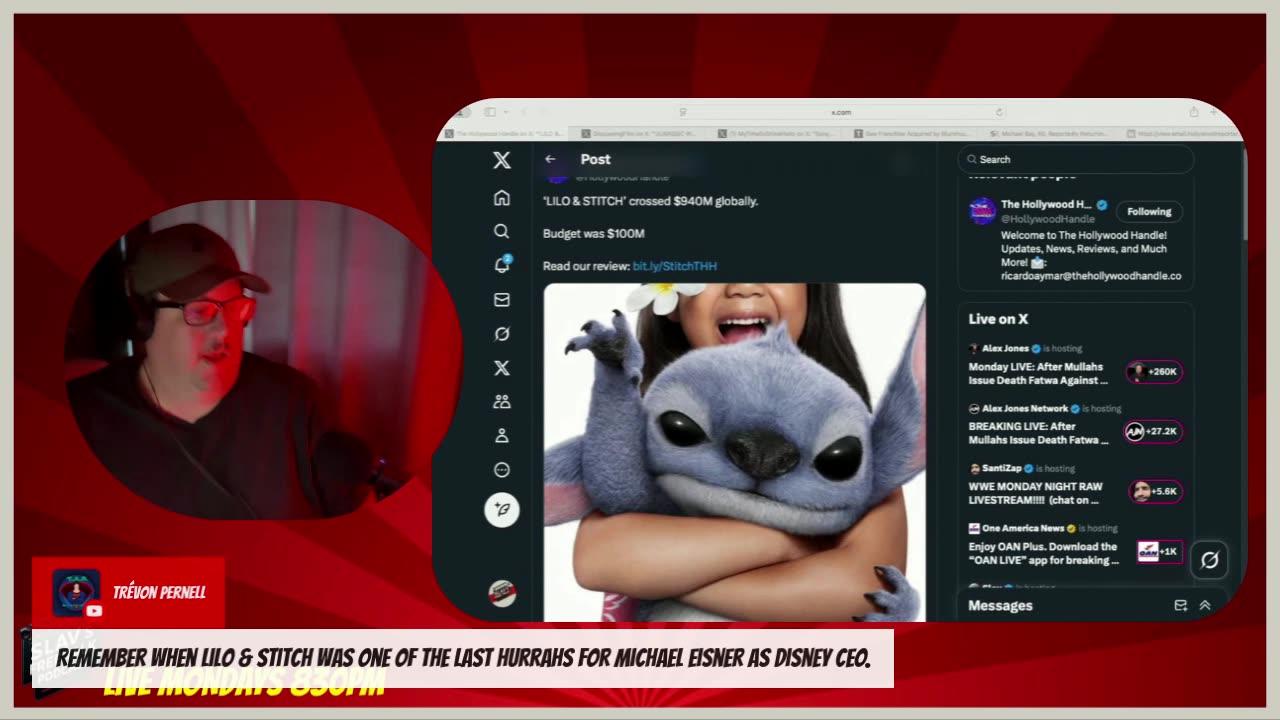
Task: Click the 'Live on X' heading
Action: (x=998, y=319)
